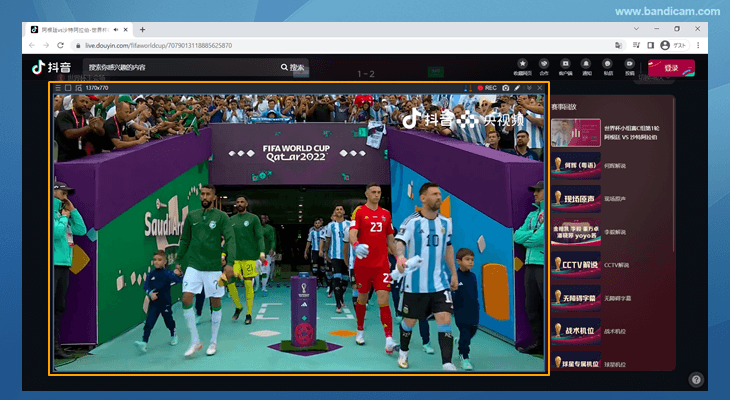
Task: Select the Douyin World Cup browser tab
Action: (x=75, y=29)
